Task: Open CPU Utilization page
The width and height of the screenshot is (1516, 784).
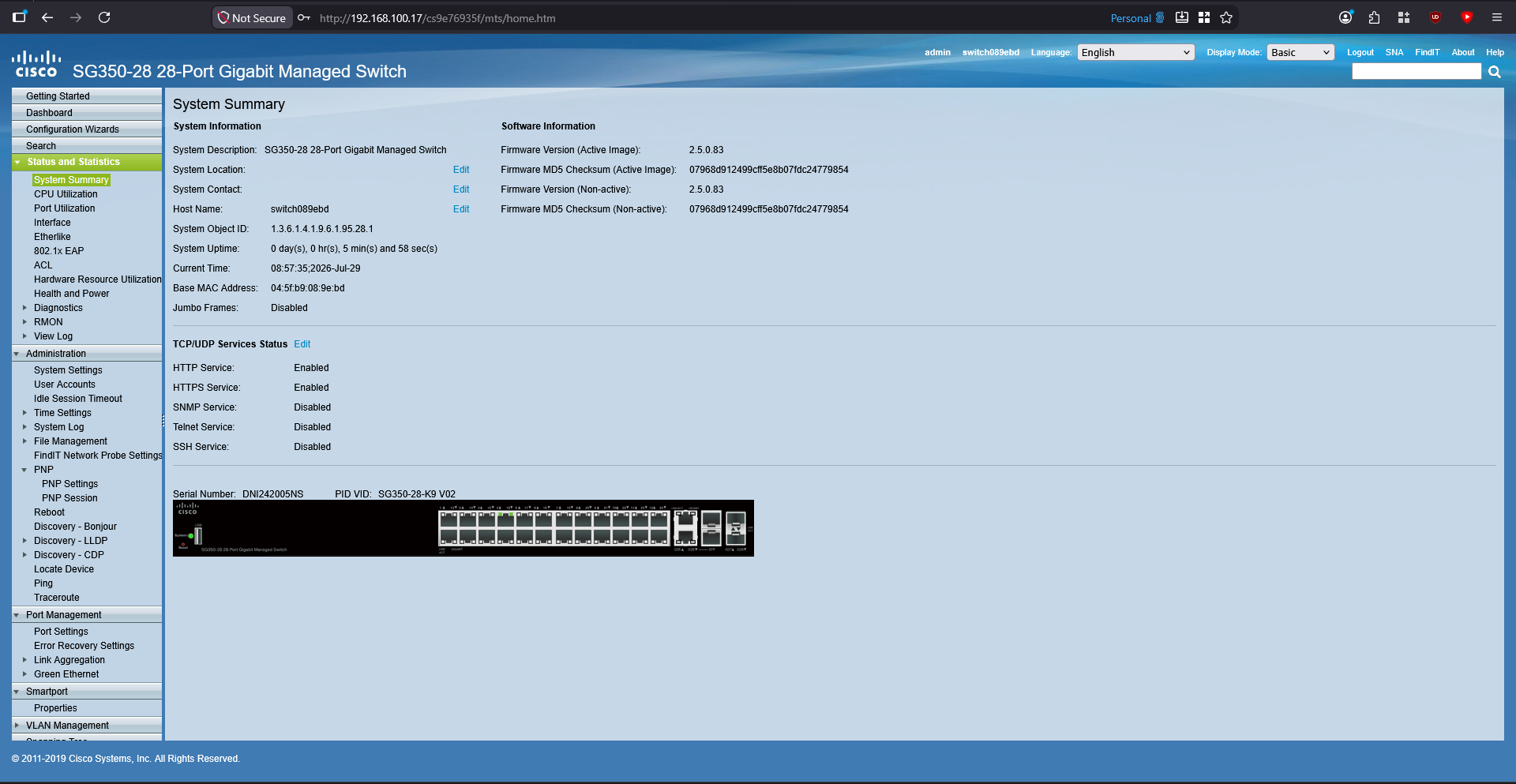Action: point(66,194)
